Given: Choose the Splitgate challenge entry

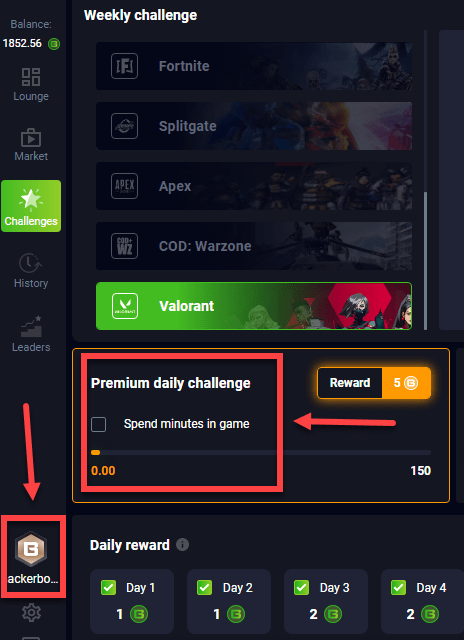Looking at the screenshot, I should click(254, 126).
